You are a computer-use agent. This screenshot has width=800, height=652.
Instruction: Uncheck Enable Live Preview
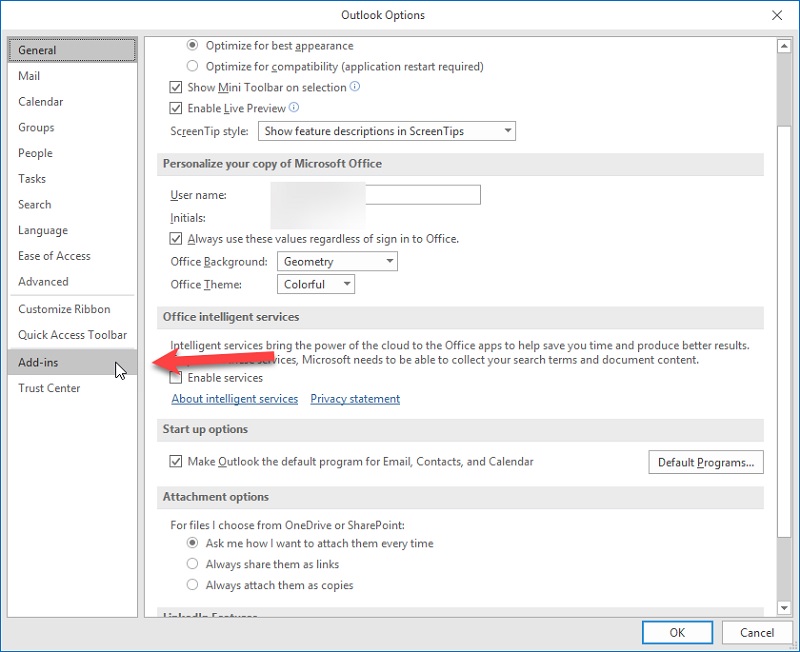tap(177, 108)
